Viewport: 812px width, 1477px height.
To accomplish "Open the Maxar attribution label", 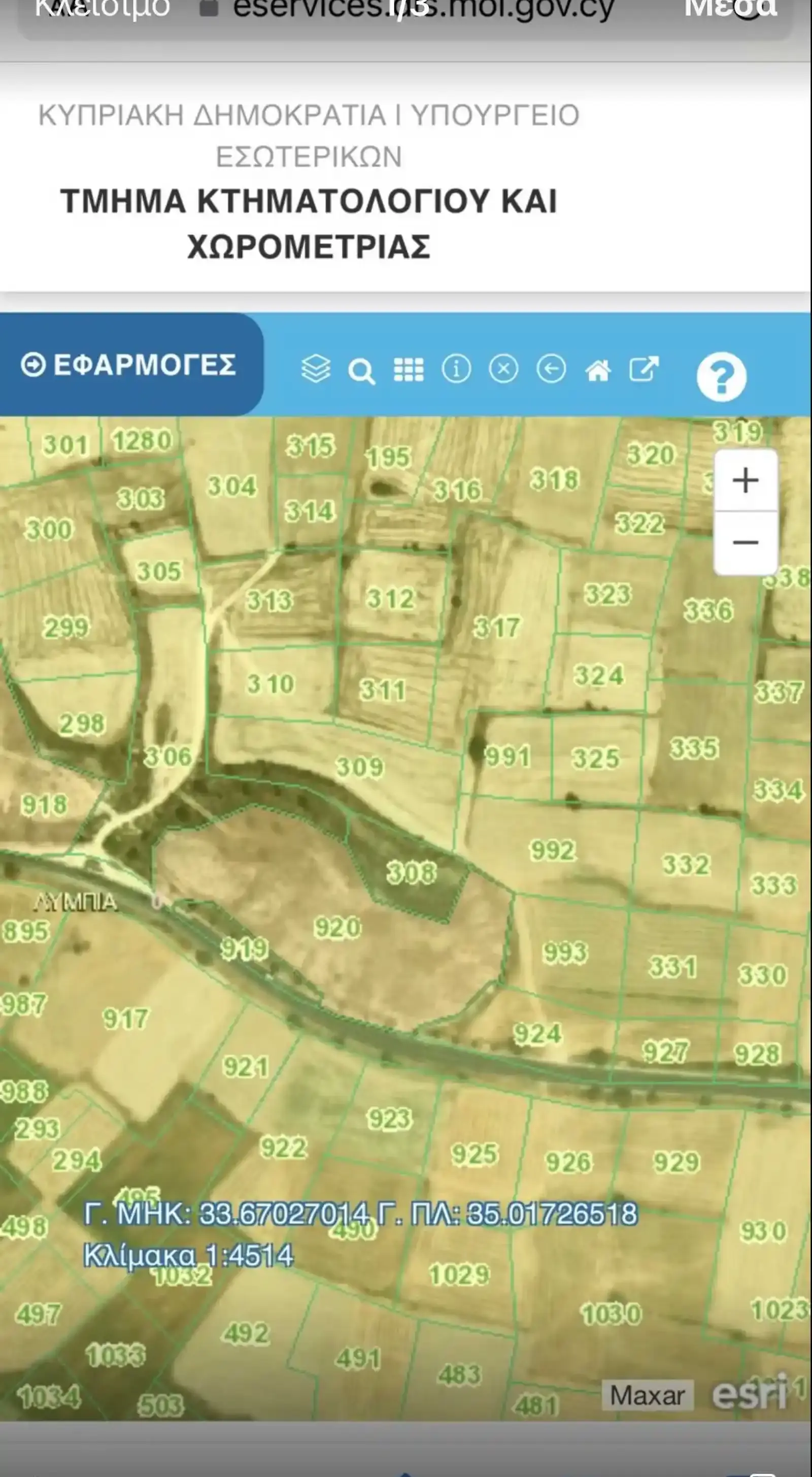I will click(648, 1395).
